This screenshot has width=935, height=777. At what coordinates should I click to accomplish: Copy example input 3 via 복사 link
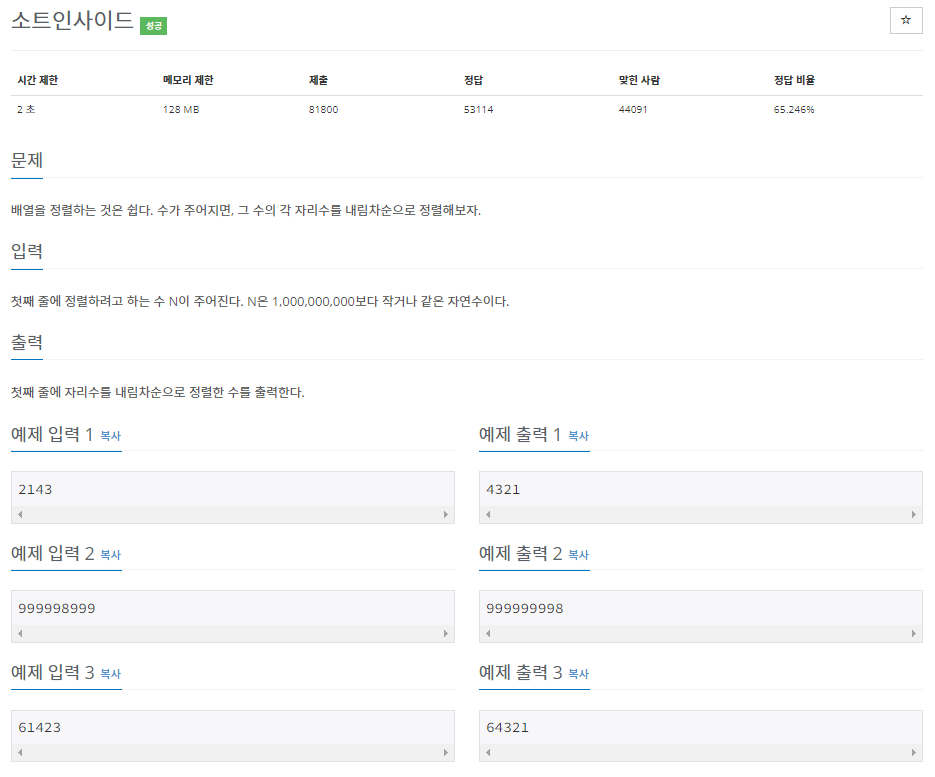pos(110,674)
